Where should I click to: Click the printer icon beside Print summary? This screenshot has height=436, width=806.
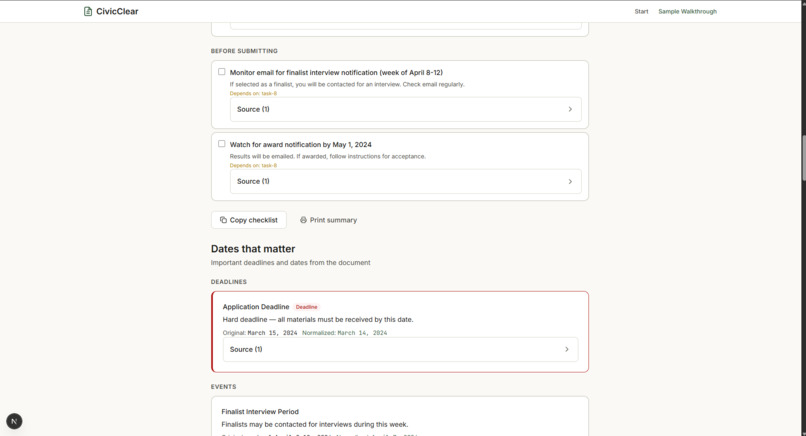303,220
